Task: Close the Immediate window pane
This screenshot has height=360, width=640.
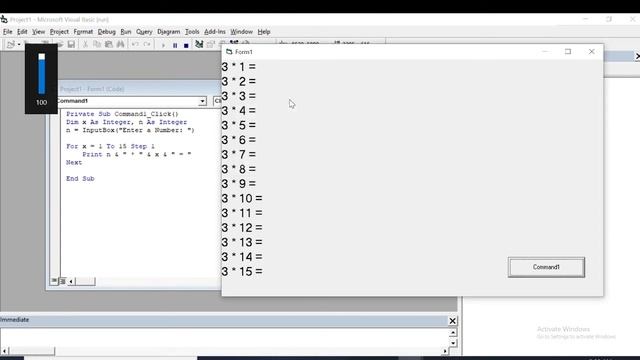Action: point(452,321)
